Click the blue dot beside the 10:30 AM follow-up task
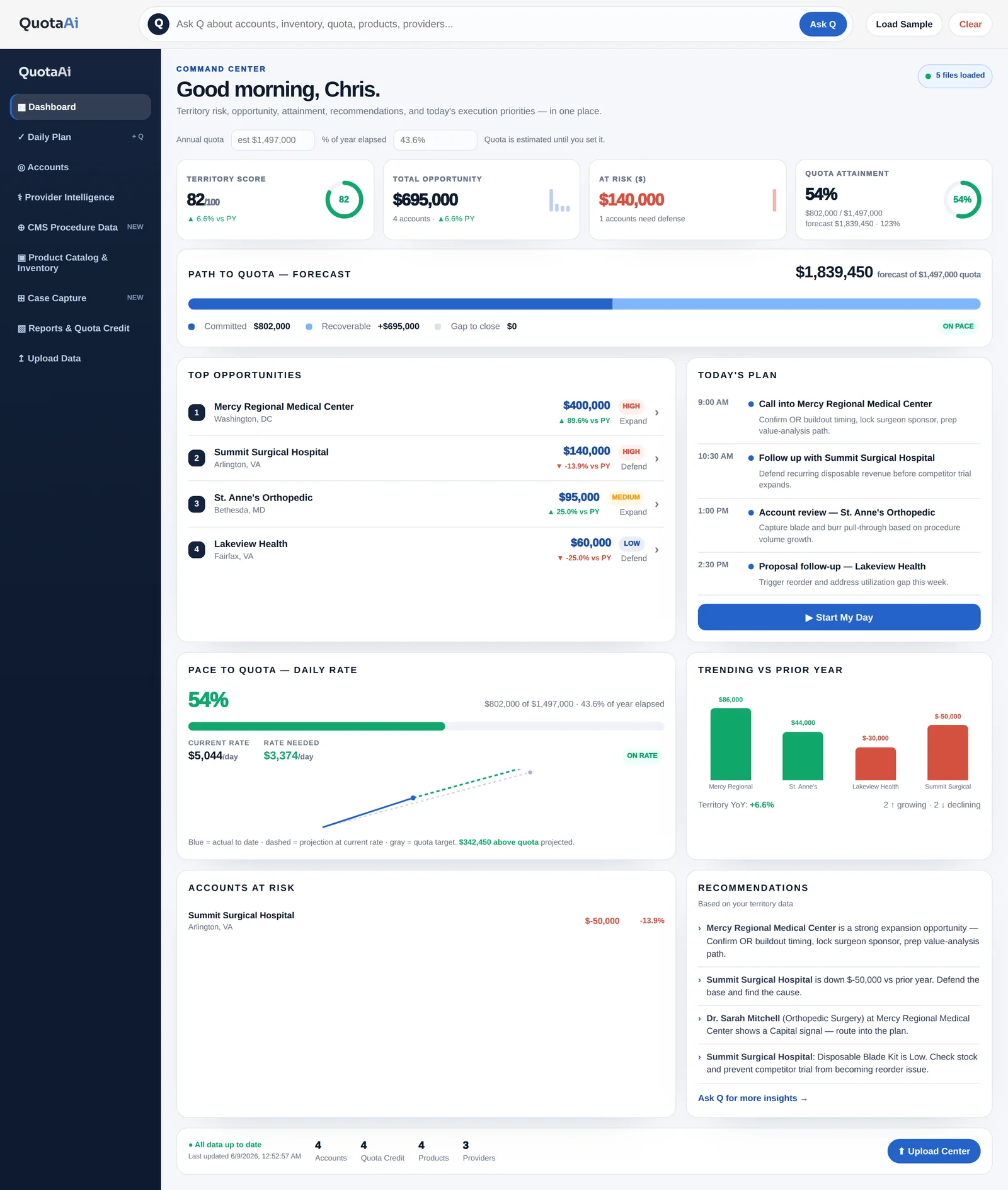Screen dimensions: 1008x1190 pos(751,458)
